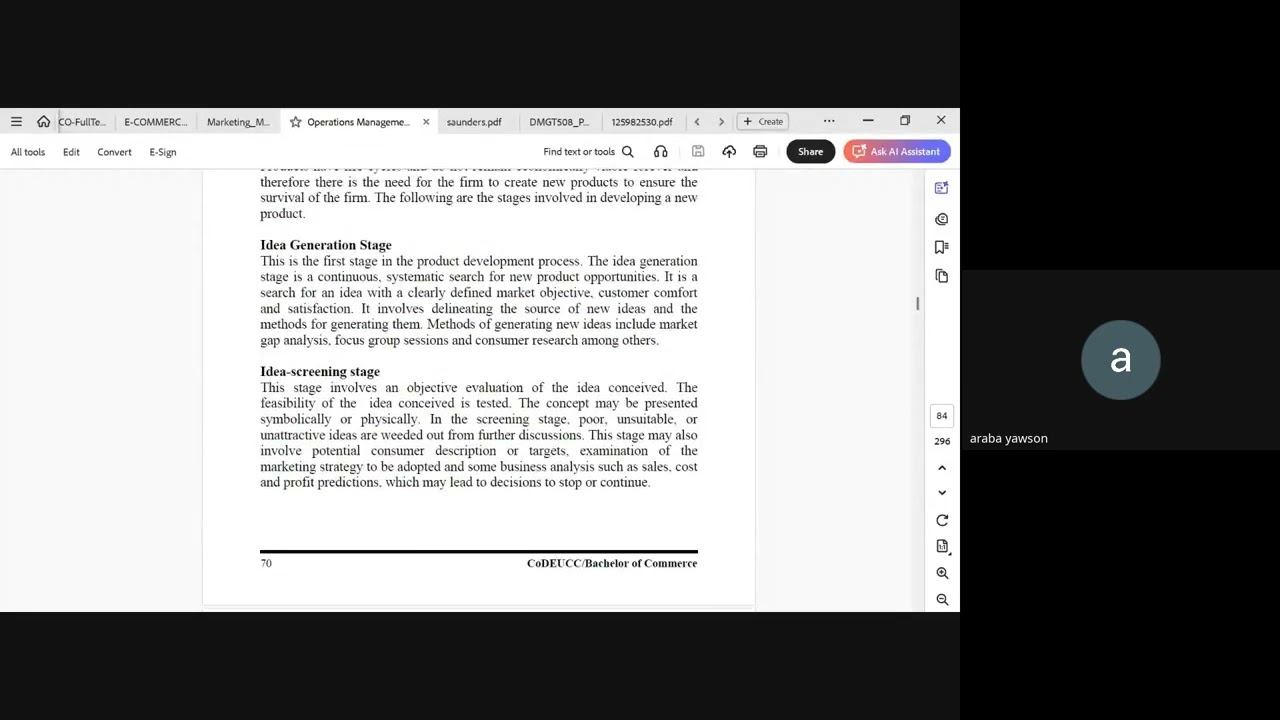The height and width of the screenshot is (720, 1280).
Task: Open page display settings icon
Action: [942, 546]
